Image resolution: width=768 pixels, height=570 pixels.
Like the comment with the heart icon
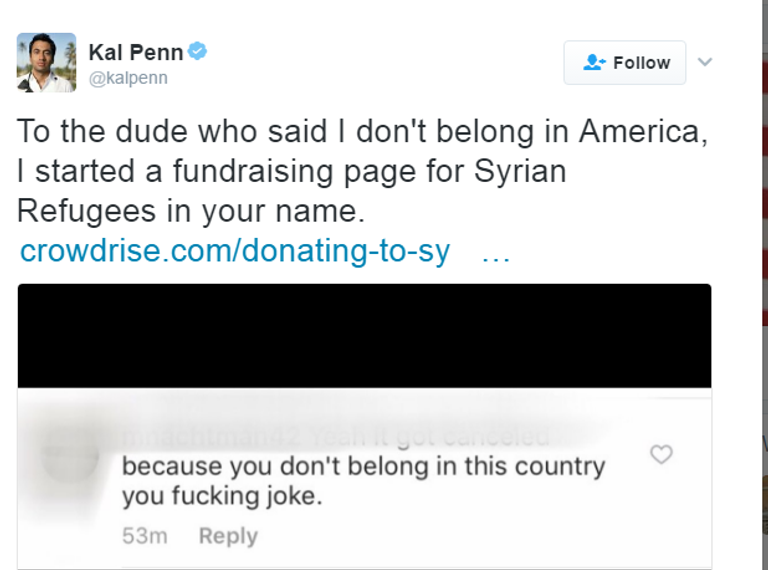[x=661, y=455]
